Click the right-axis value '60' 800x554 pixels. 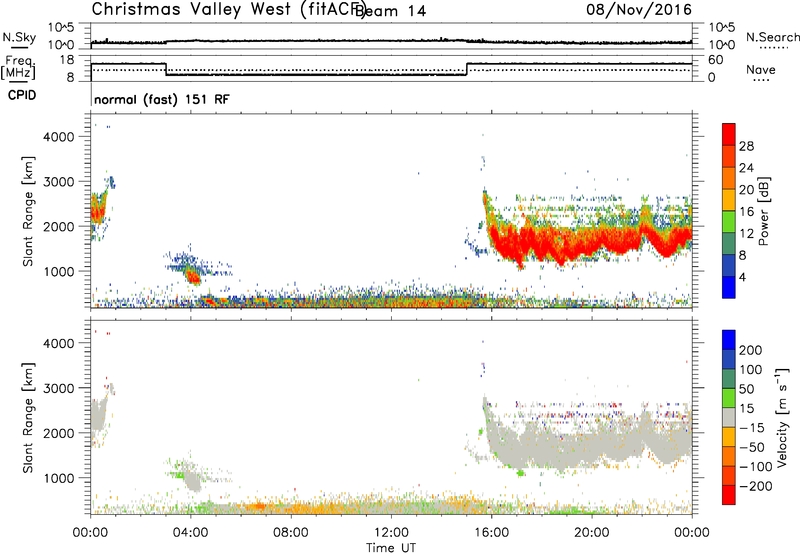click(716, 60)
